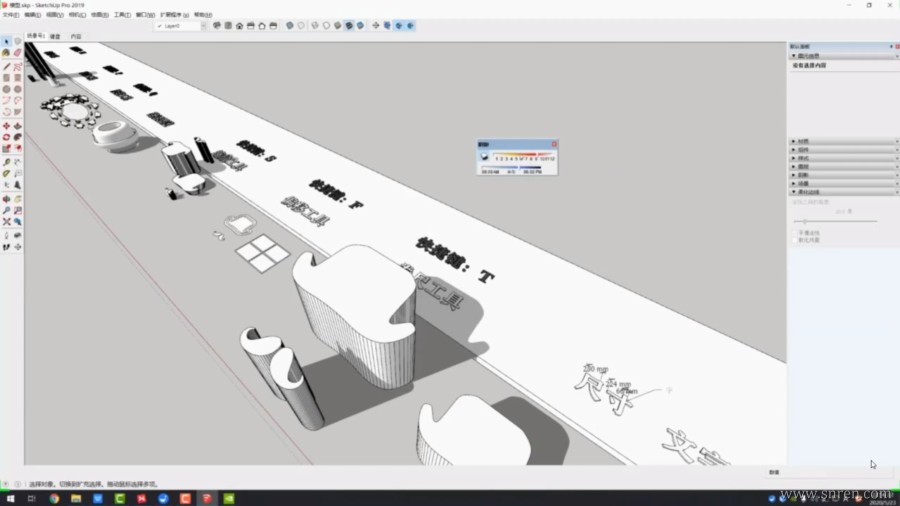
Task: Choose the Circle tool
Action: click(x=6, y=89)
